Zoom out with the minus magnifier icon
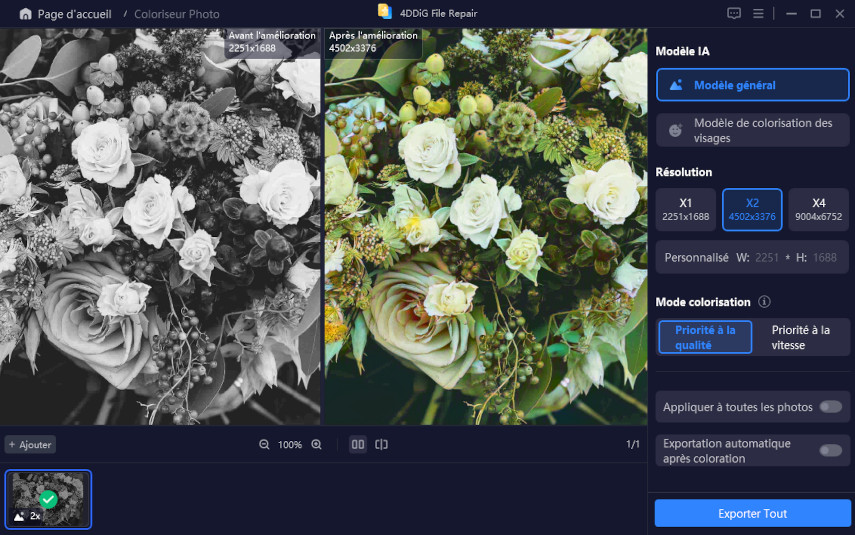Viewport: 855px width, 535px height. [264, 444]
